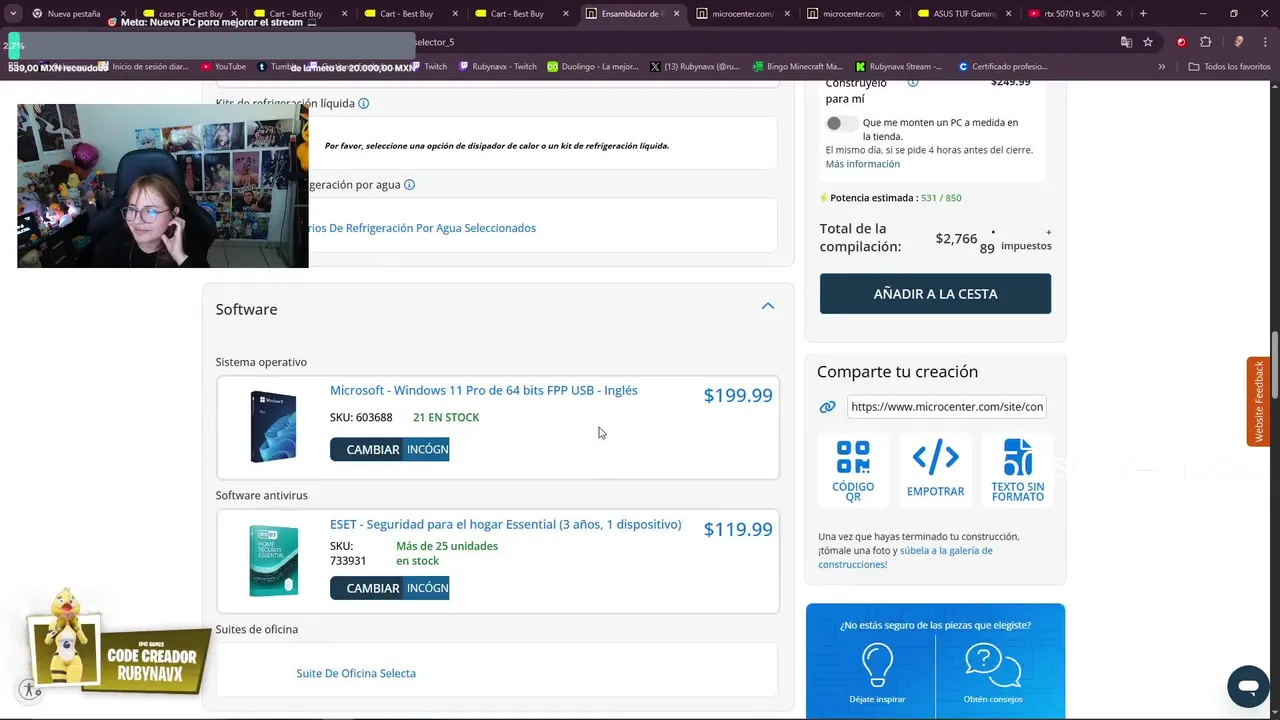Switch to the ASUS TUF Gaming tab
The width and height of the screenshot is (1280, 720).
(x=964, y=14)
